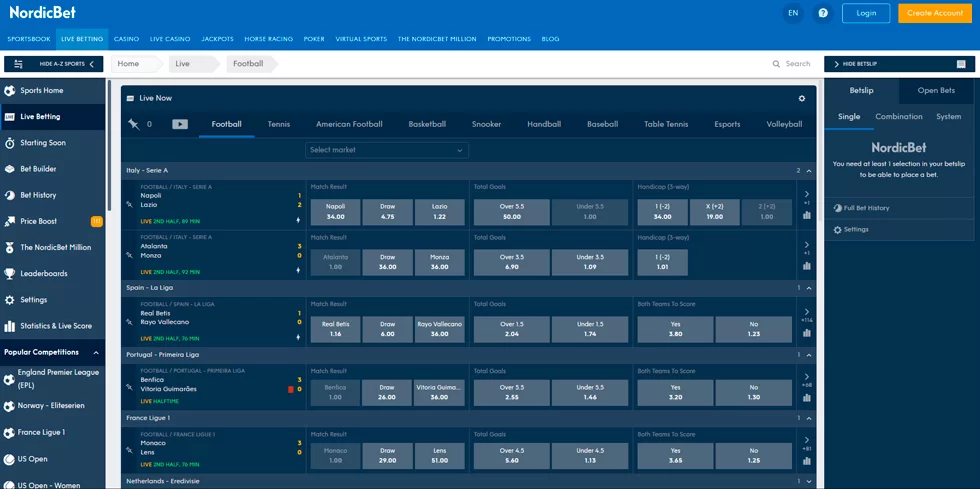
Task: Click the Create Account button
Action: [935, 13]
